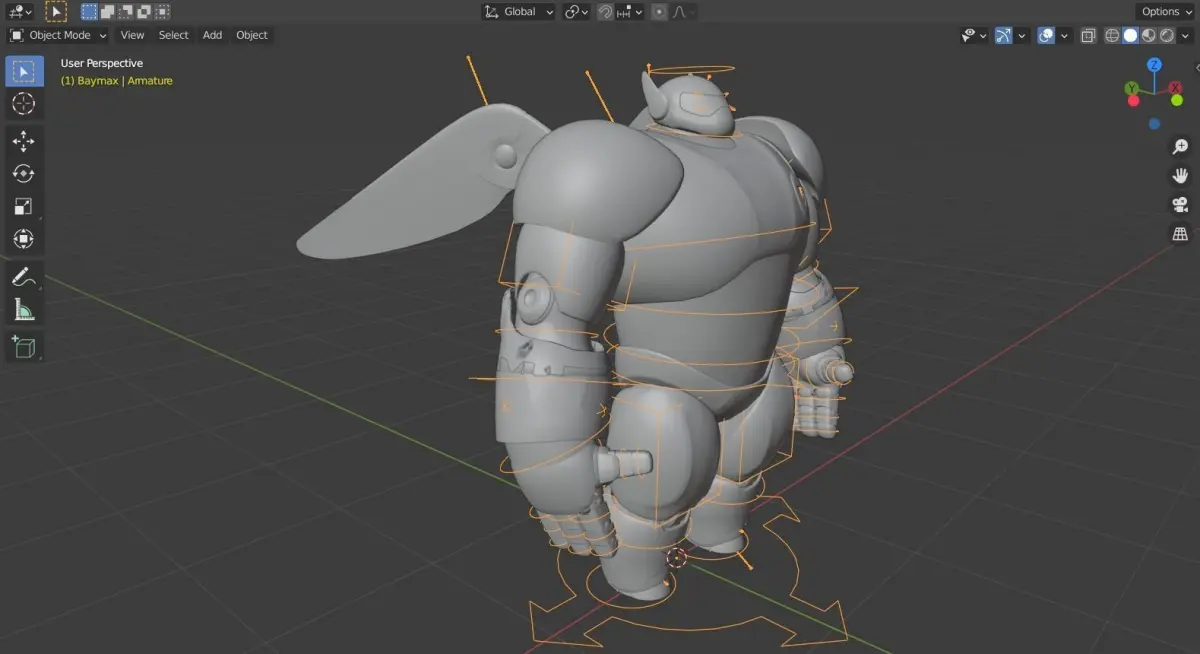Viewport: 1200px width, 654px height.
Task: Choose the Add Cube tool
Action: tap(24, 346)
